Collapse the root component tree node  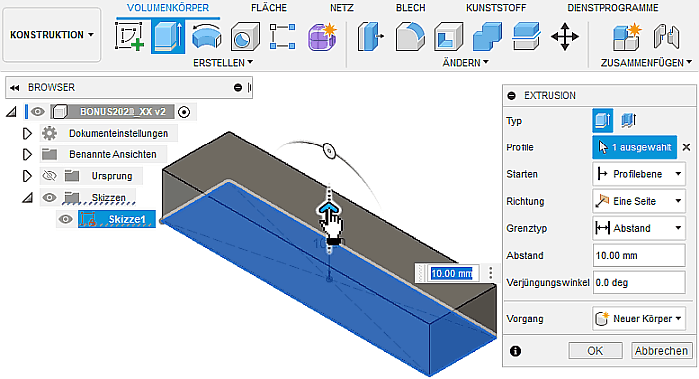click(x=11, y=112)
